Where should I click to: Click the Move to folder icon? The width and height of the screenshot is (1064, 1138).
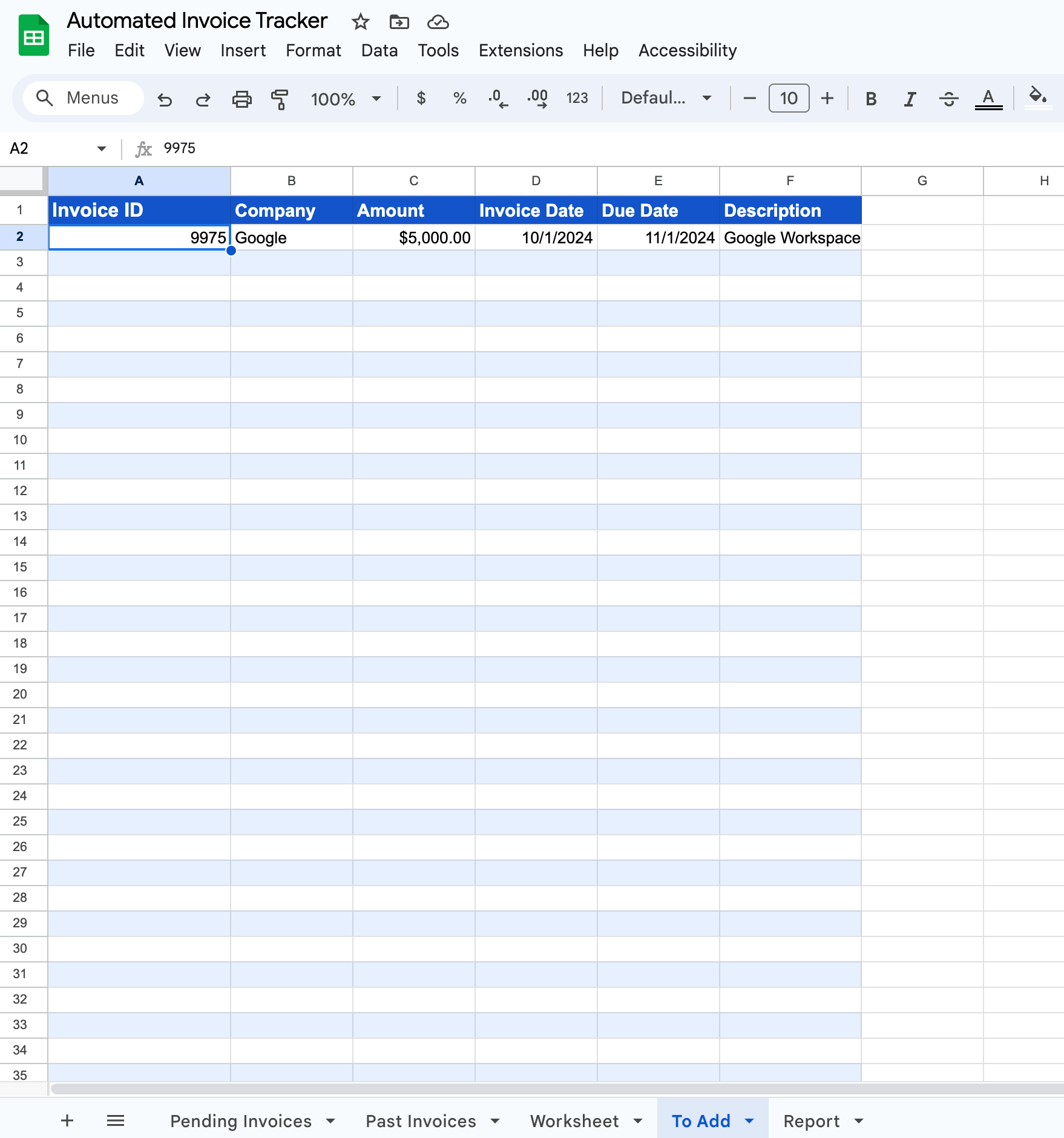pyautogui.click(x=399, y=22)
